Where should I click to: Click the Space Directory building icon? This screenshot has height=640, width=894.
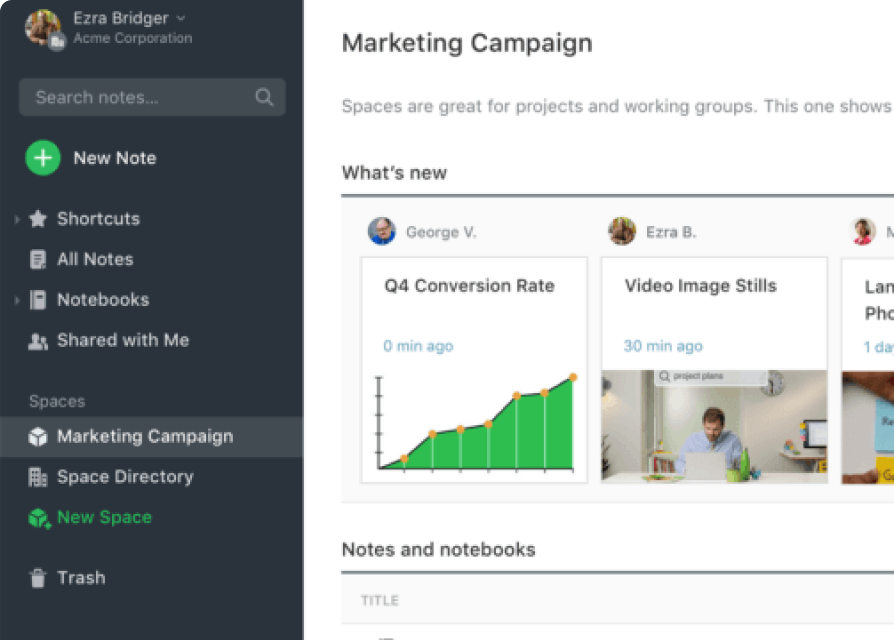click(x=38, y=477)
